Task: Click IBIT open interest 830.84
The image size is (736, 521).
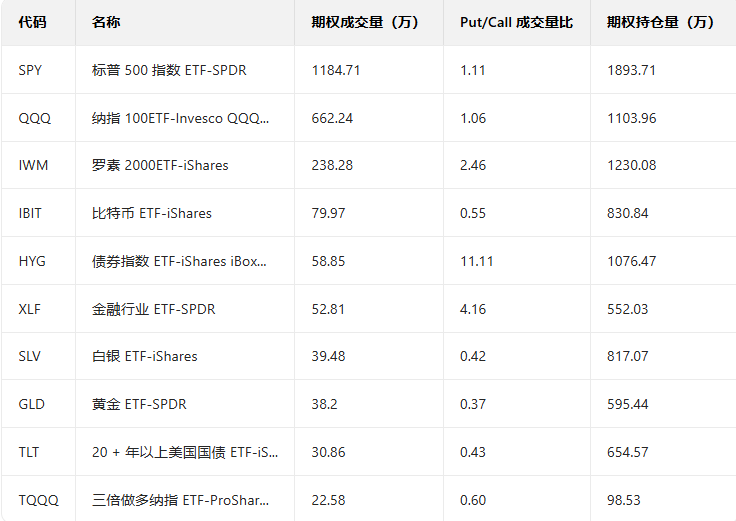Action: coord(628,214)
